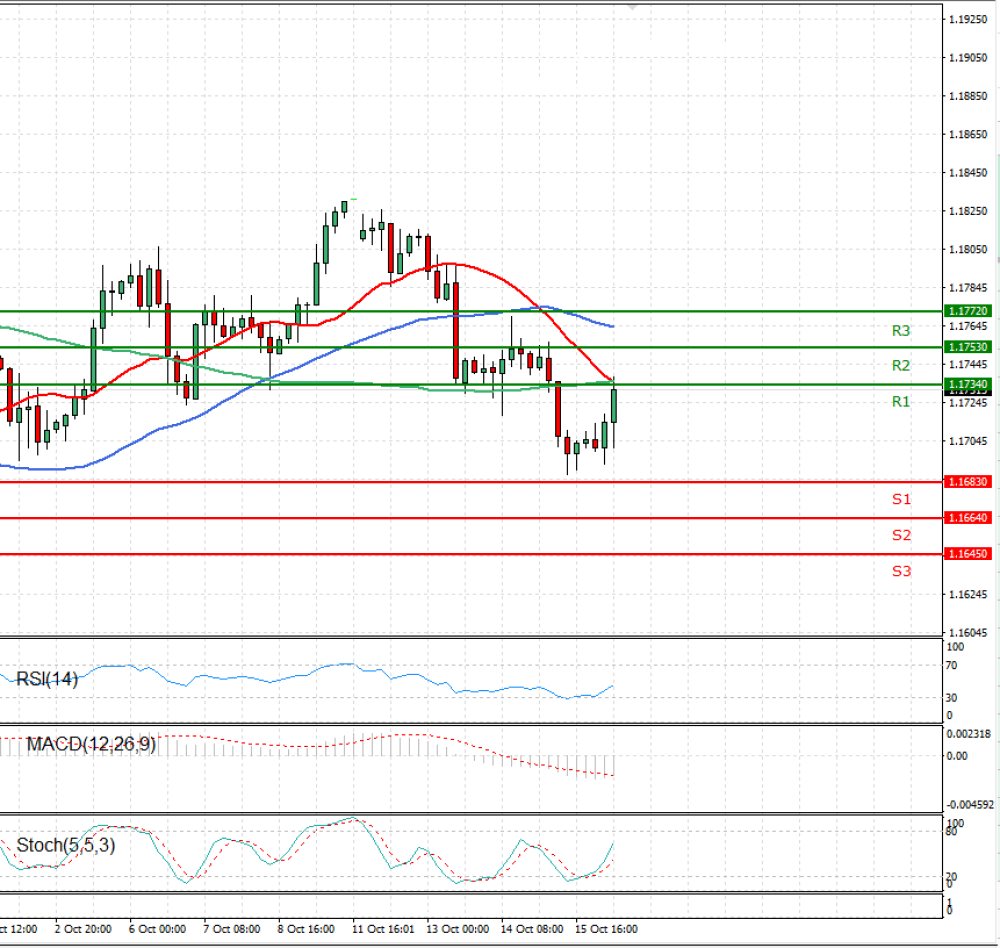The width and height of the screenshot is (1000, 948).
Task: Click the 11 Oct 16:01 time marker
Action: click(383, 929)
